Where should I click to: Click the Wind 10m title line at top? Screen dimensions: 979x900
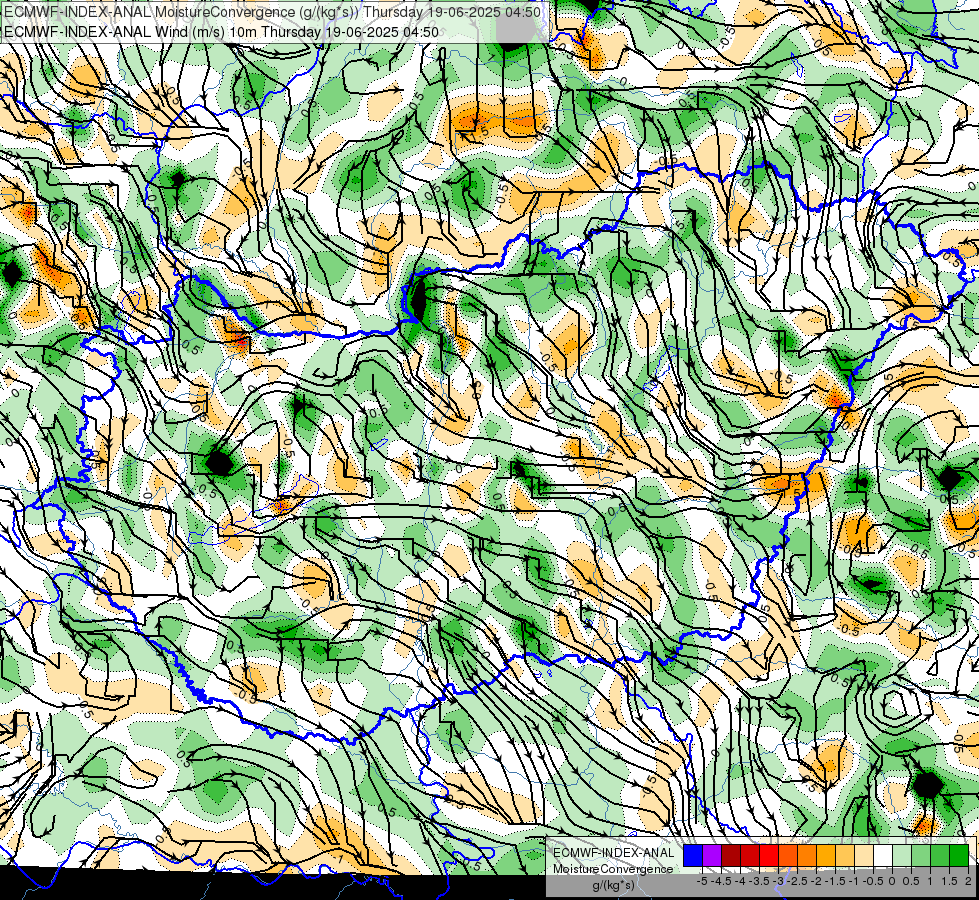point(221,32)
